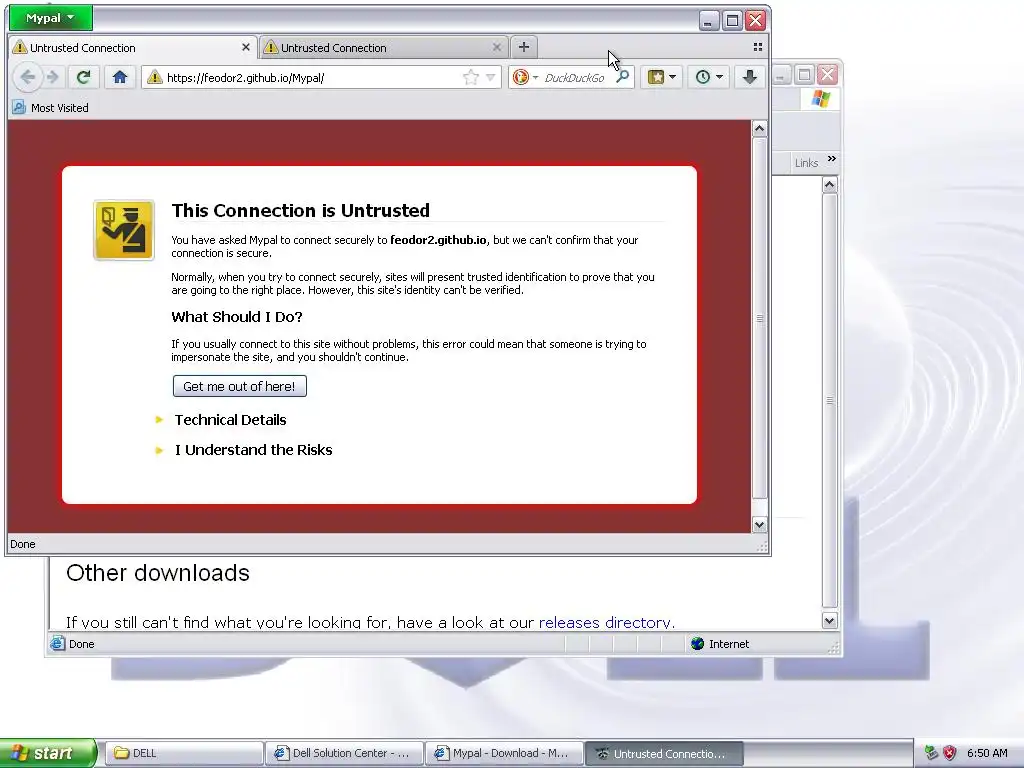Click Internet Explorer scrollbar up arrow
The image size is (1024, 768).
pyautogui.click(x=829, y=184)
